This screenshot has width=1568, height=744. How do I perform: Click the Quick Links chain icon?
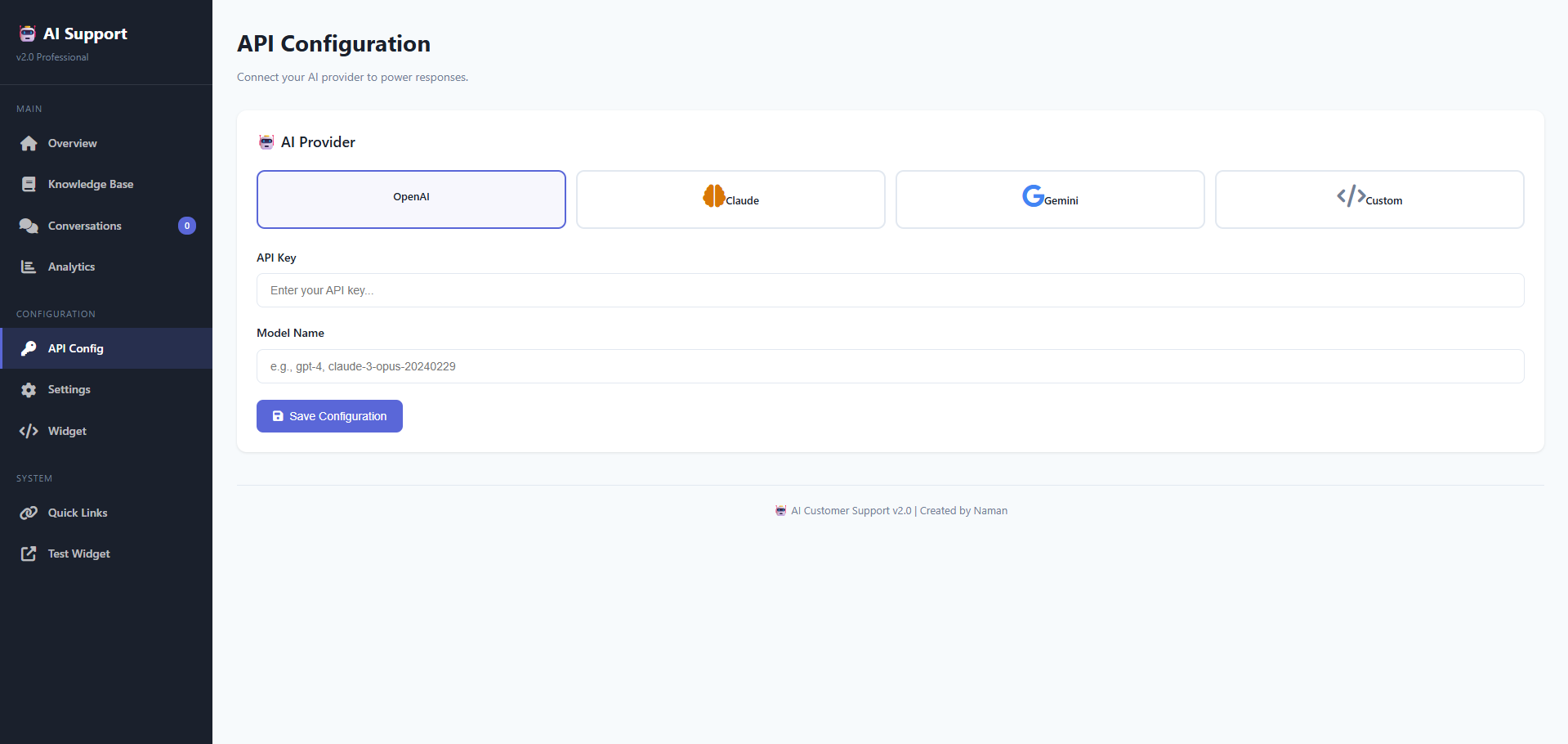coord(29,513)
